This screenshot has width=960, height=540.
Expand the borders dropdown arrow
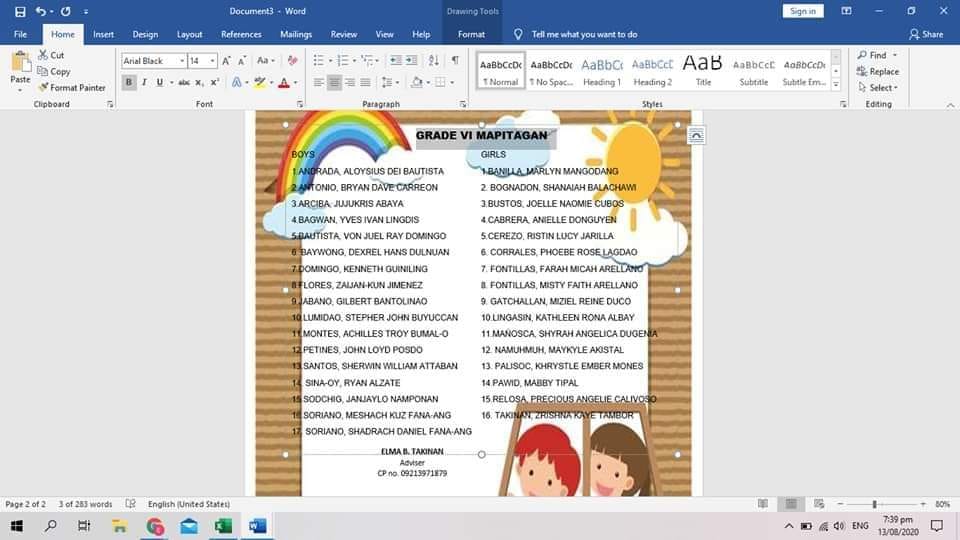(452, 82)
